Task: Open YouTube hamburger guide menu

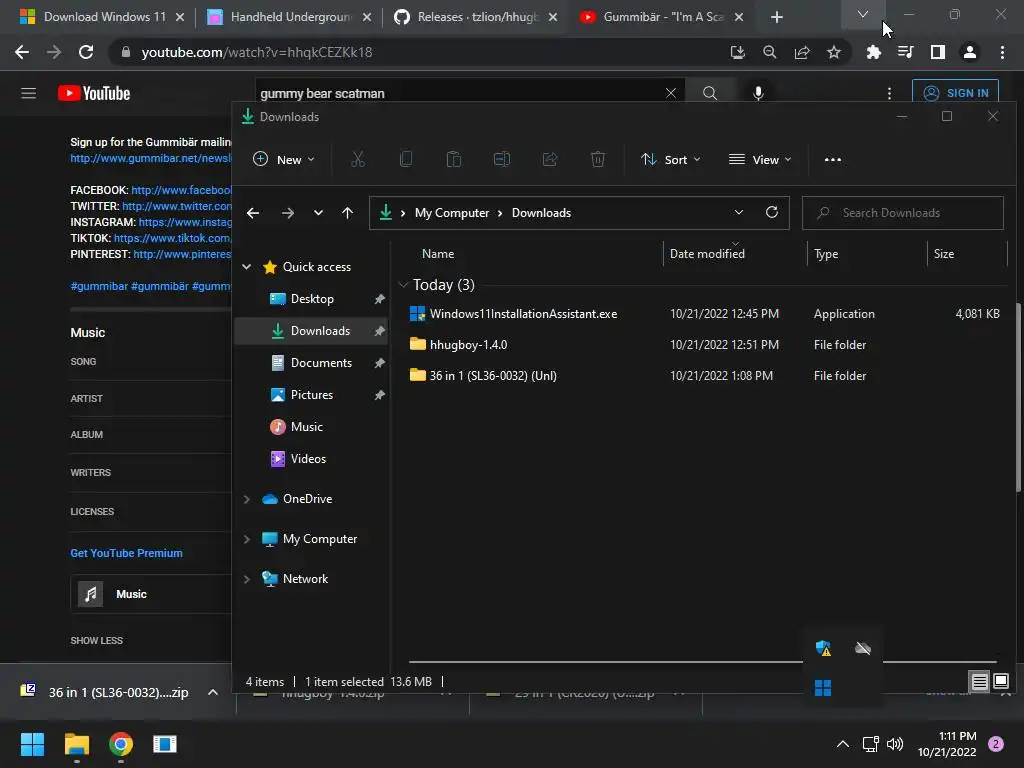Action: click(29, 93)
